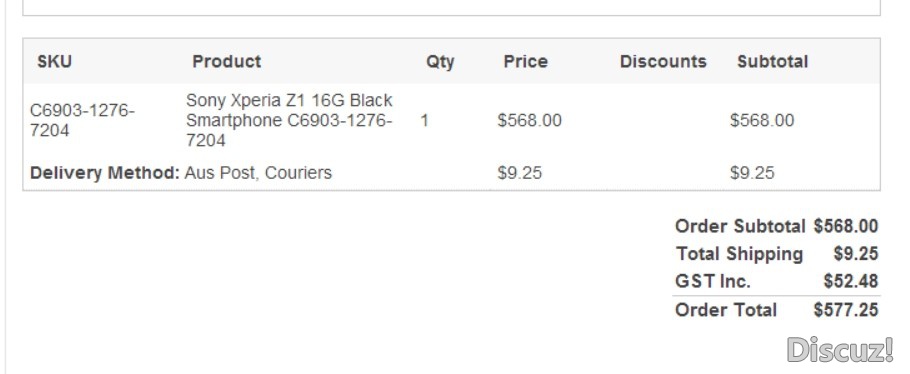Click the GST Inc. $52.48 amount
This screenshot has height=374, width=910.
(851, 282)
